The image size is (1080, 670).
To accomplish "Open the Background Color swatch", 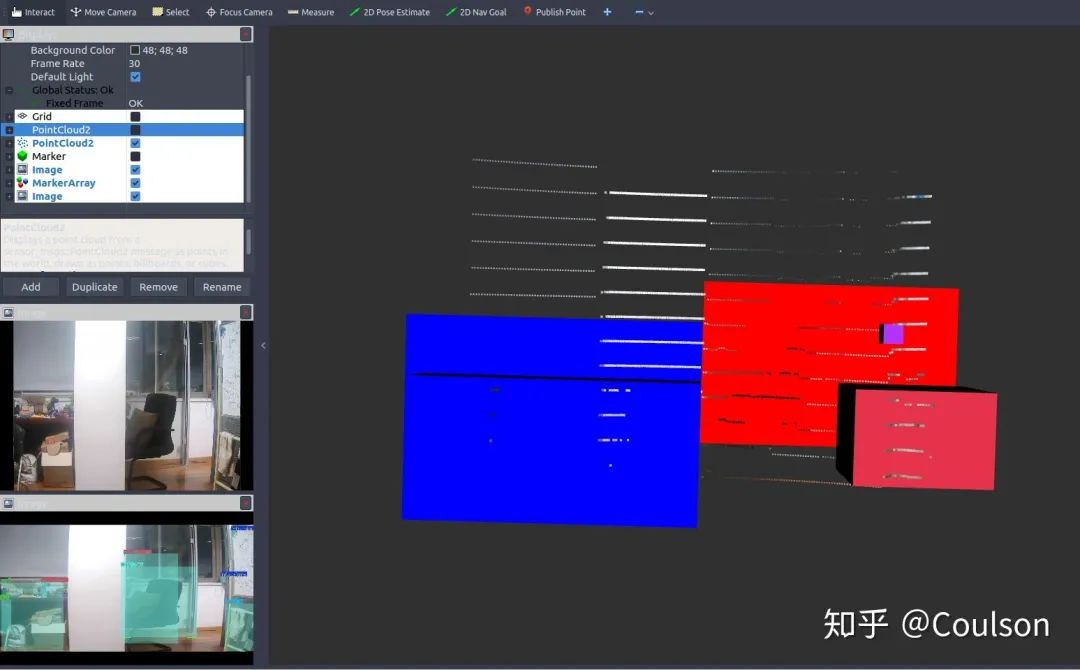I will [x=135, y=50].
